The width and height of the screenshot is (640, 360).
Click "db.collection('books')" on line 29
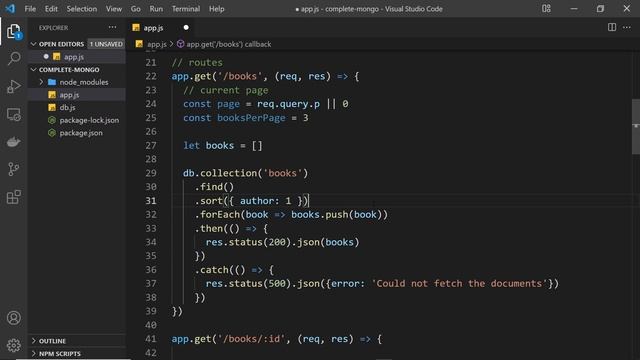tap(245, 173)
